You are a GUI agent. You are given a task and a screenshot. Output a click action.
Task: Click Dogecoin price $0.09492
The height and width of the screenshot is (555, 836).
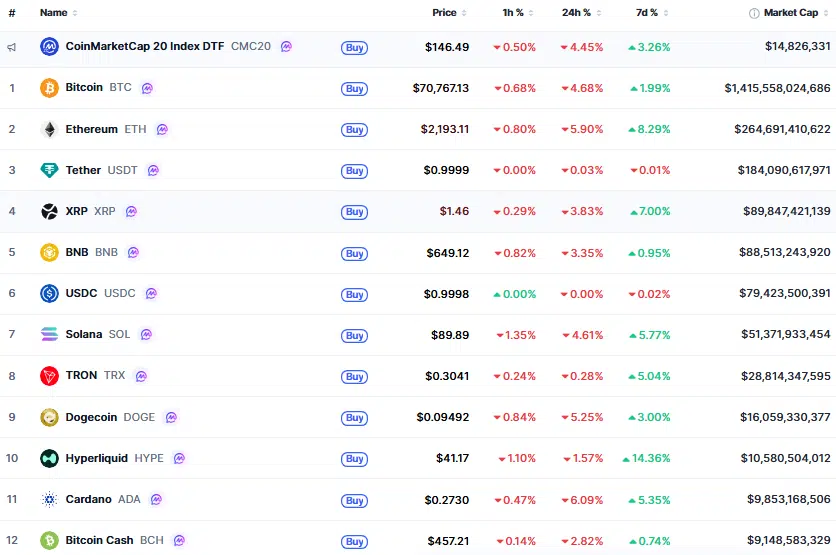[443, 417]
